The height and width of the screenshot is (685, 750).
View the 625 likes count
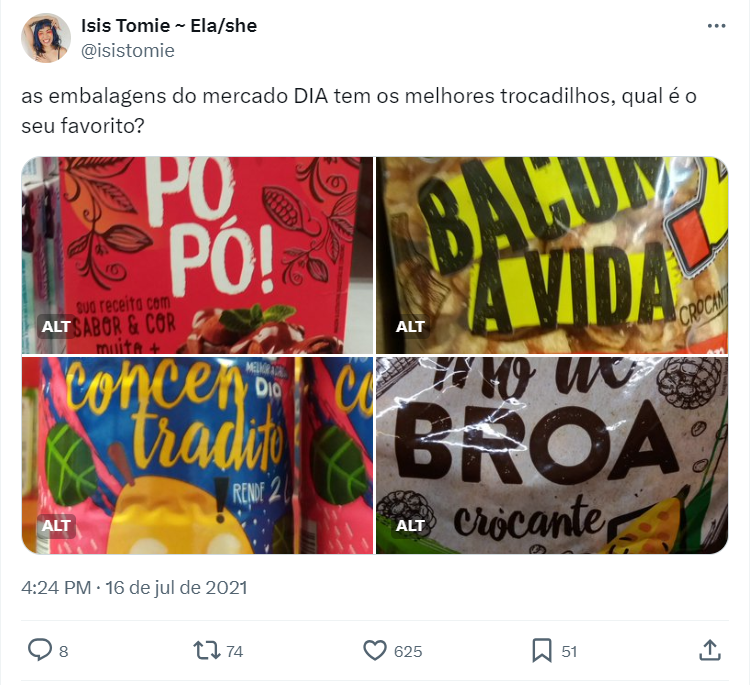(x=408, y=652)
